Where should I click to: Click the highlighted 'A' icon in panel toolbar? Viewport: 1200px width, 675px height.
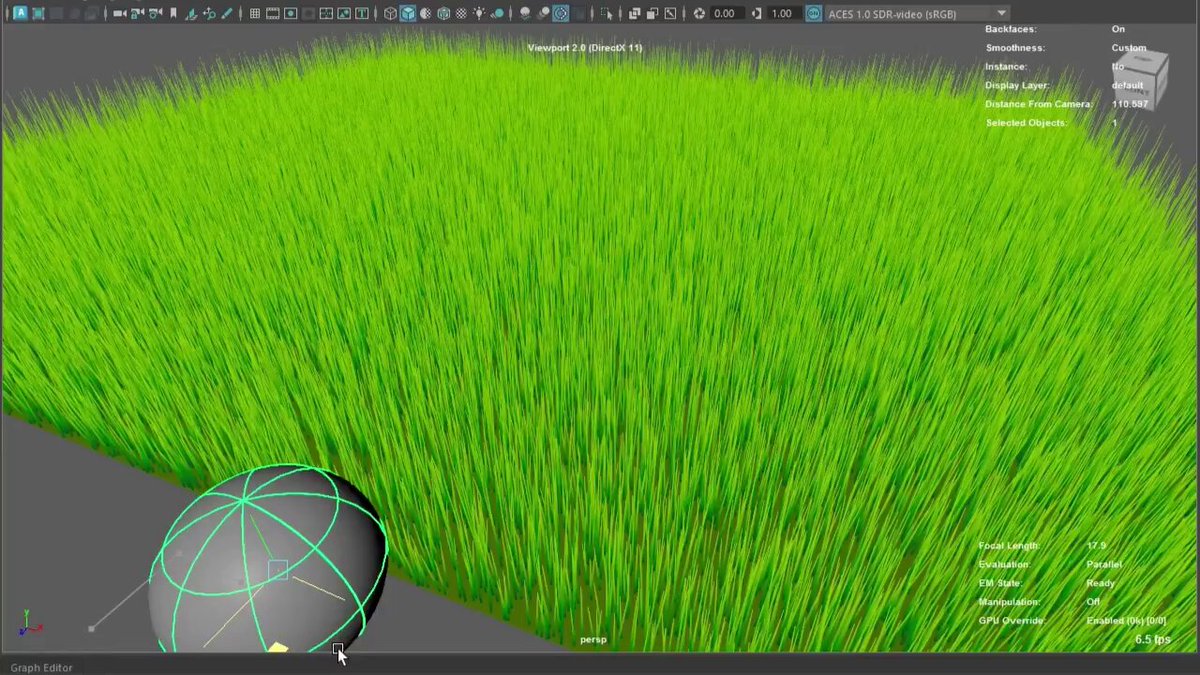pyautogui.click(x=20, y=14)
